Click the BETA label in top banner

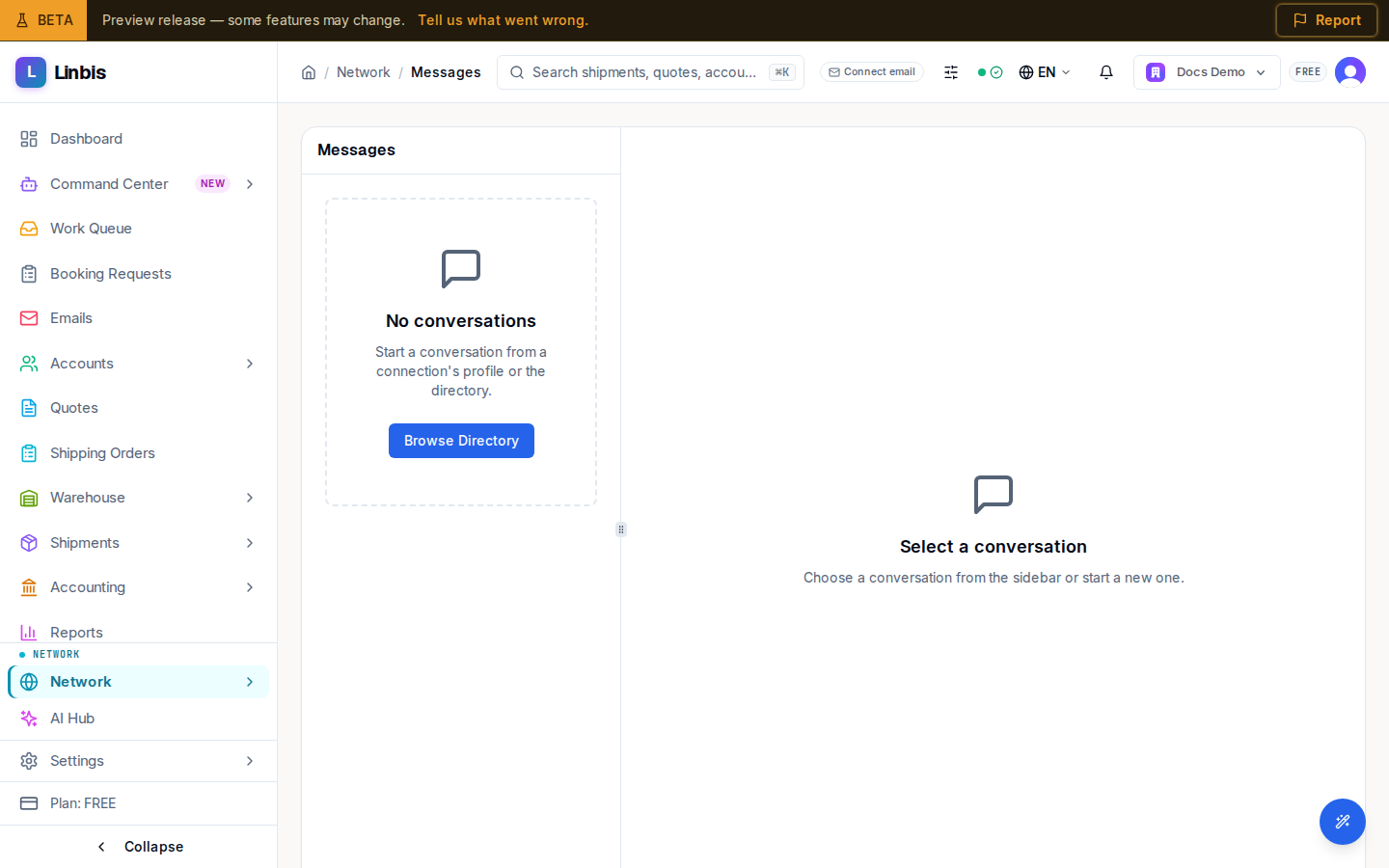(43, 20)
